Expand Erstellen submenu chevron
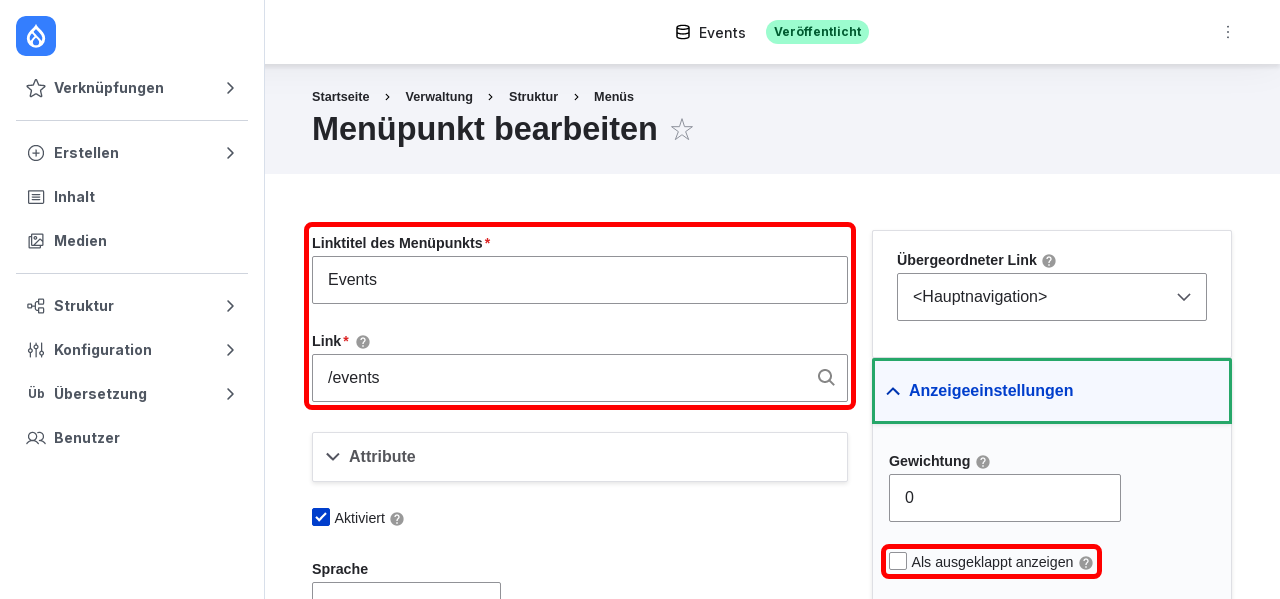The width and height of the screenshot is (1280, 599). tap(230, 153)
